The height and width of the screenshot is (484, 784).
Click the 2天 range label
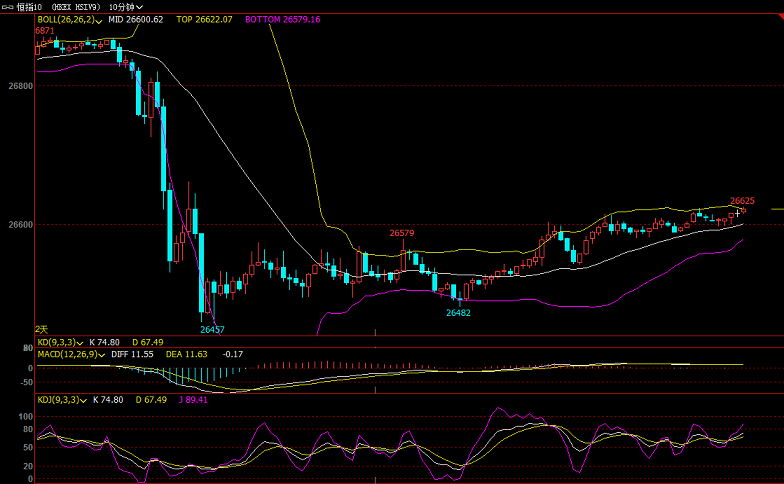pos(42,329)
